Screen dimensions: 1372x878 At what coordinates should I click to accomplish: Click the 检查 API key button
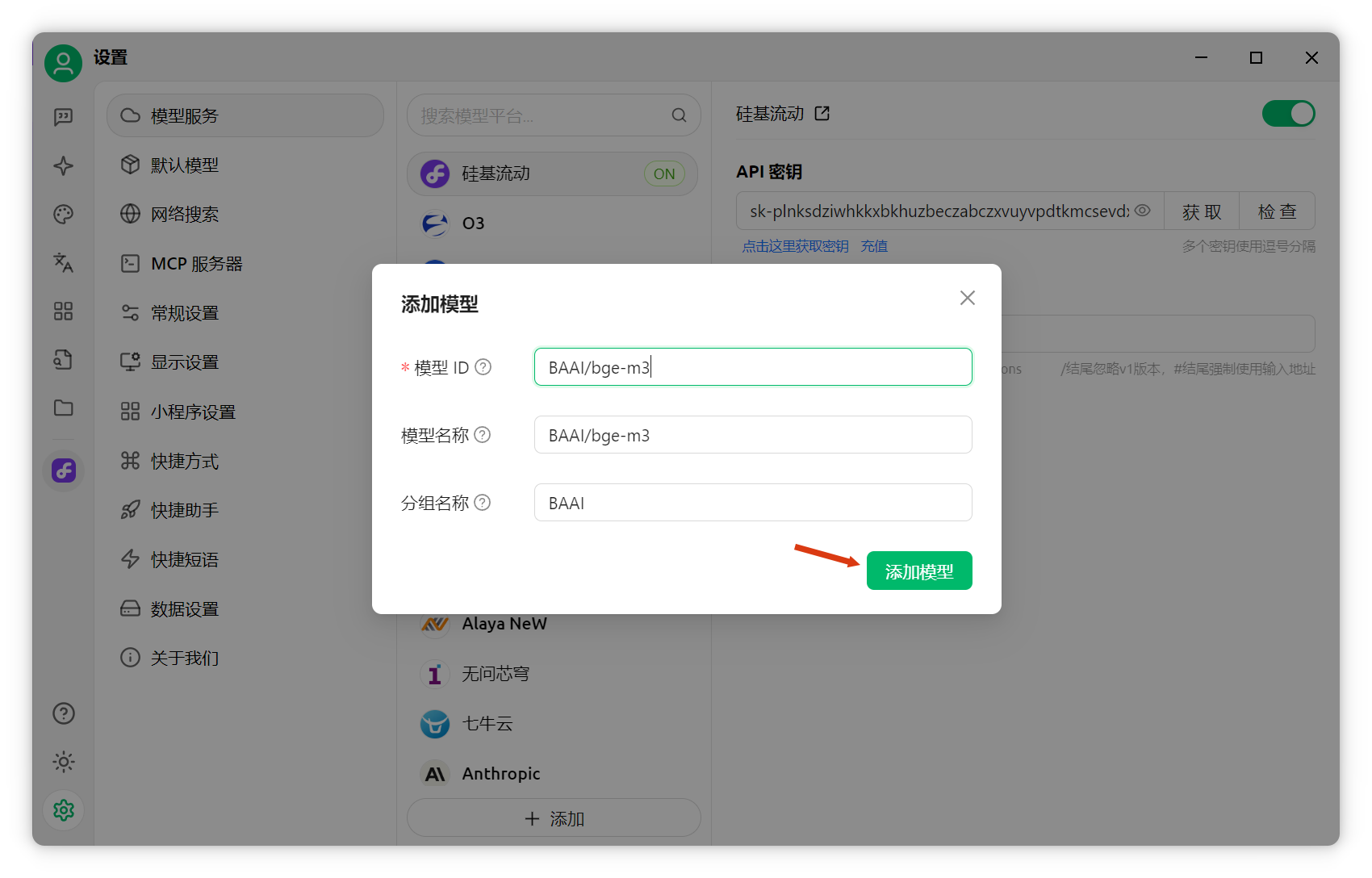(1277, 211)
